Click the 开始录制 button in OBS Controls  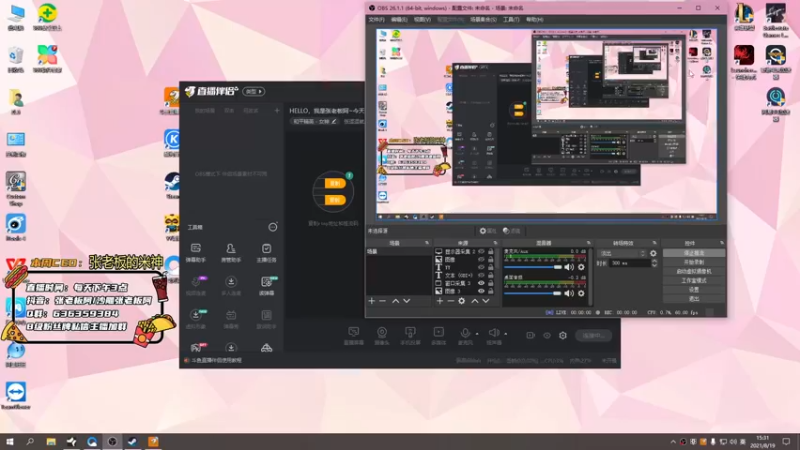tap(694, 262)
